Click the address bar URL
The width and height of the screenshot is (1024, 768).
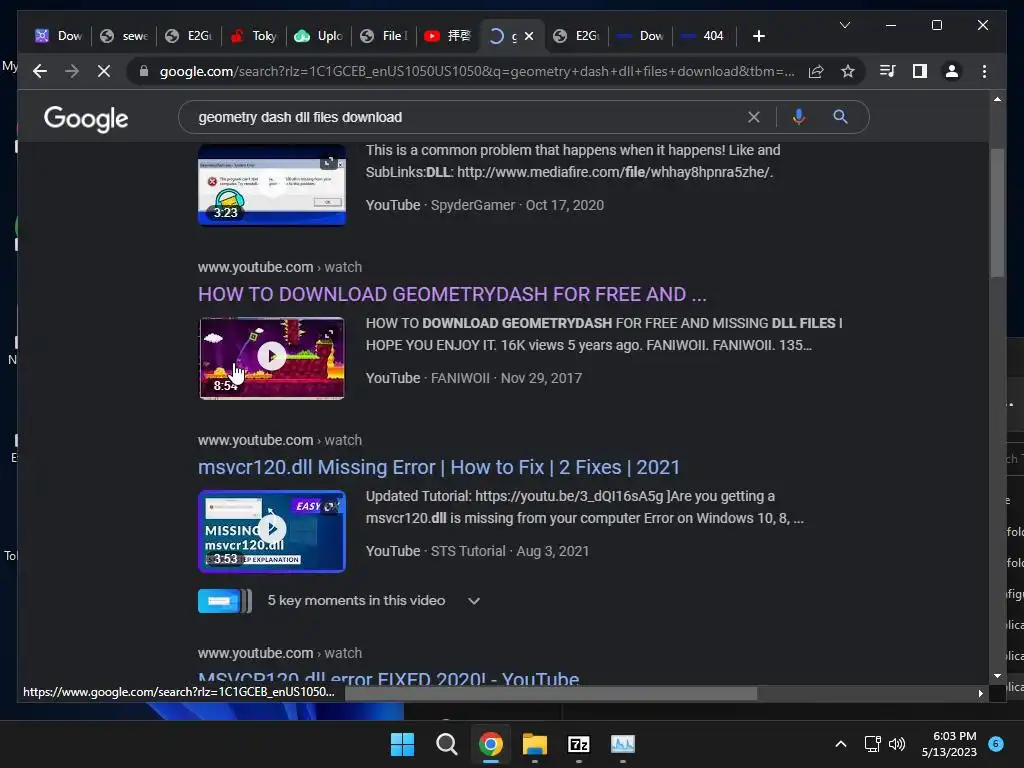coord(477,71)
